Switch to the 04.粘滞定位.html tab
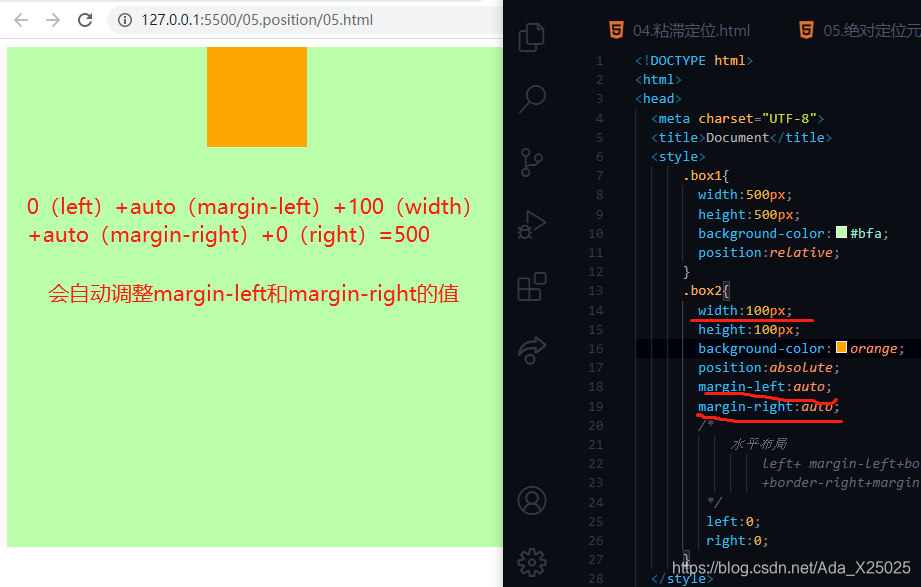This screenshot has height=587, width=921. [680, 31]
